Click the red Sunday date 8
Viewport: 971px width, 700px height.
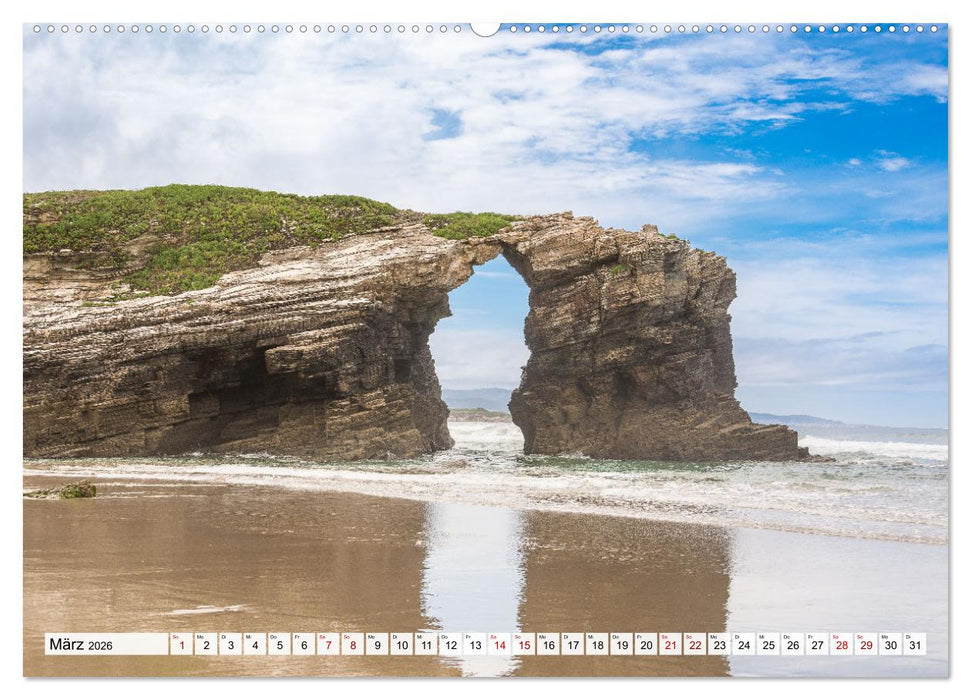point(353,644)
